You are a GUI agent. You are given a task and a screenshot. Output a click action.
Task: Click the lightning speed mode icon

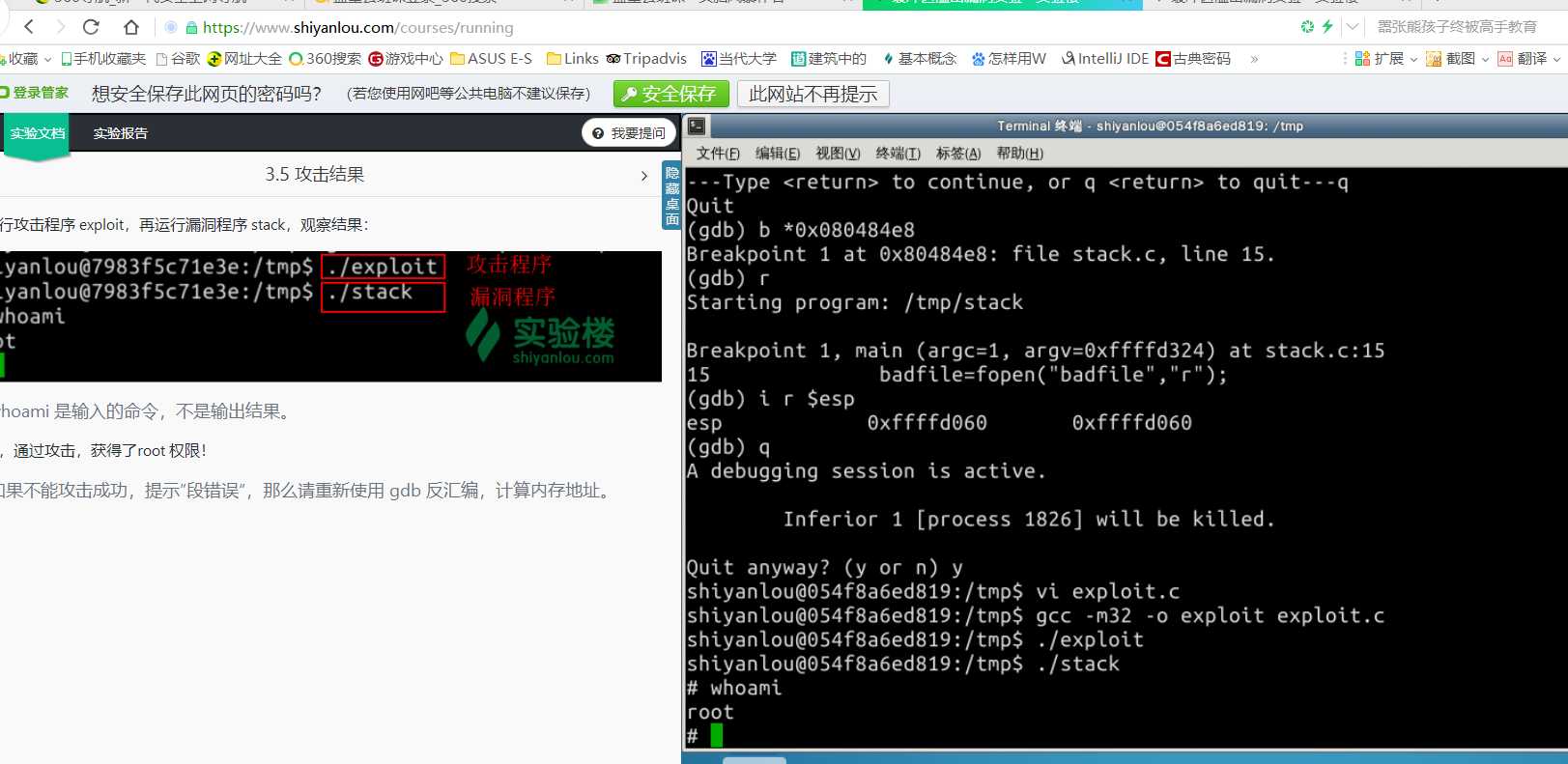pos(1327,27)
